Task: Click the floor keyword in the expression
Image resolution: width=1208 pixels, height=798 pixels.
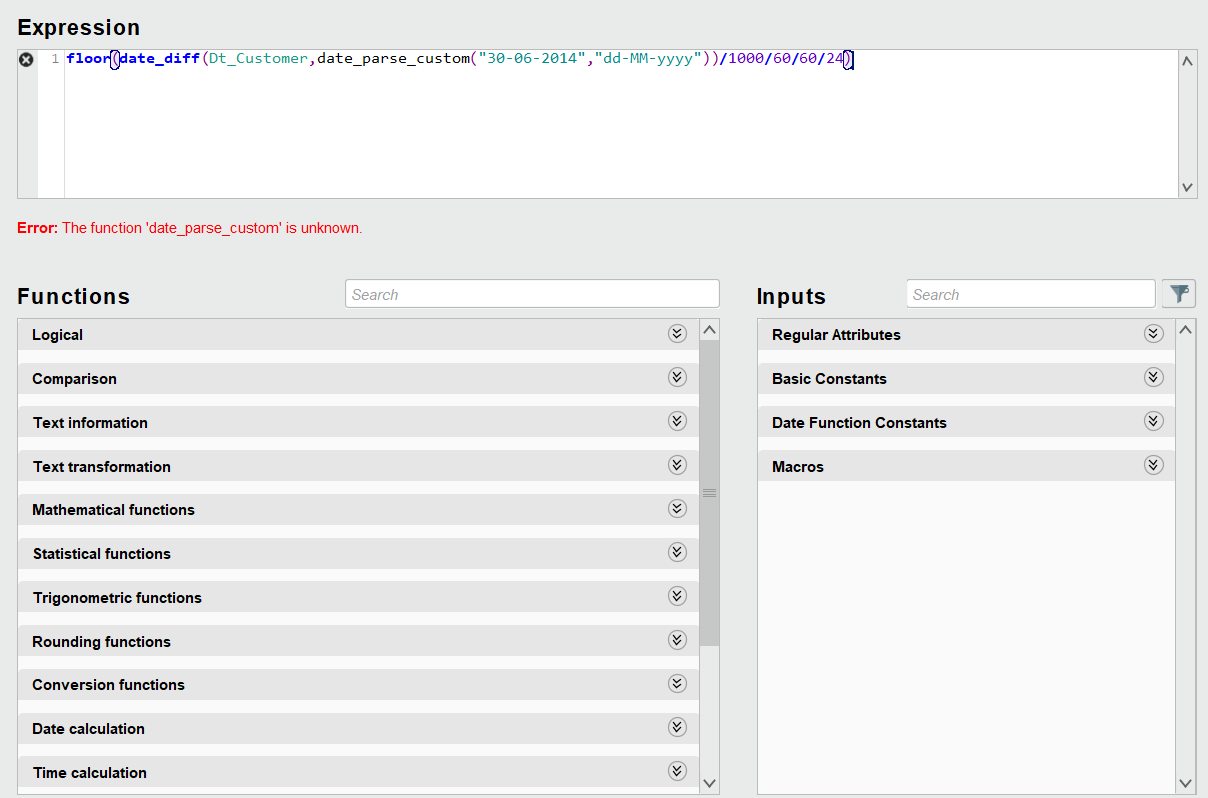Action: click(88, 59)
